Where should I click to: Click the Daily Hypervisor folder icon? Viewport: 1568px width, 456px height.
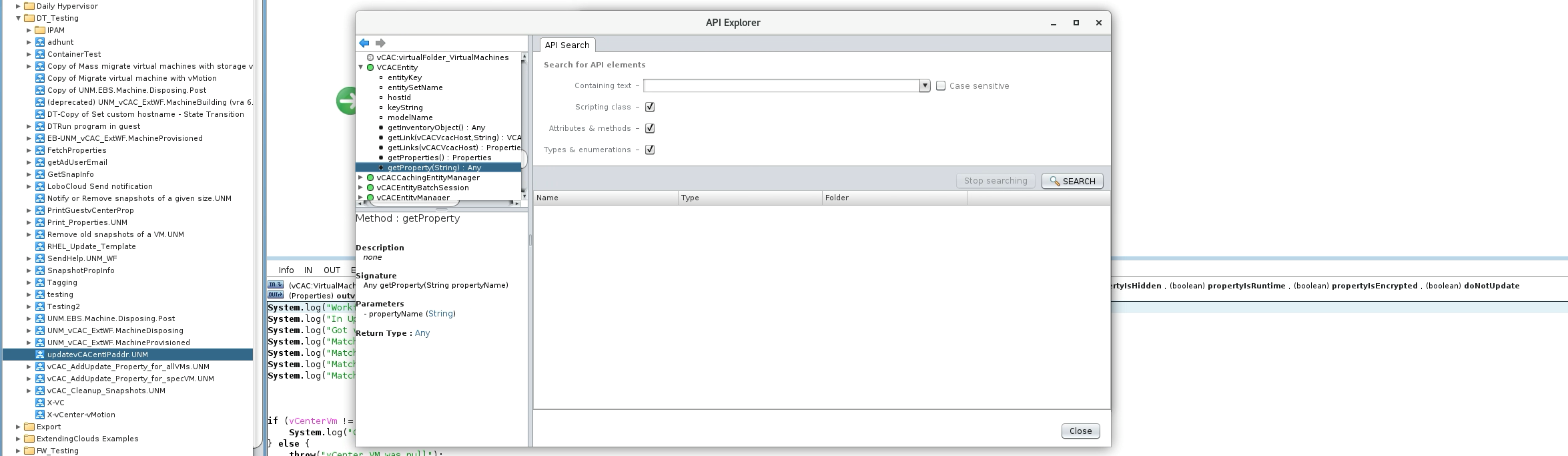click(x=29, y=6)
